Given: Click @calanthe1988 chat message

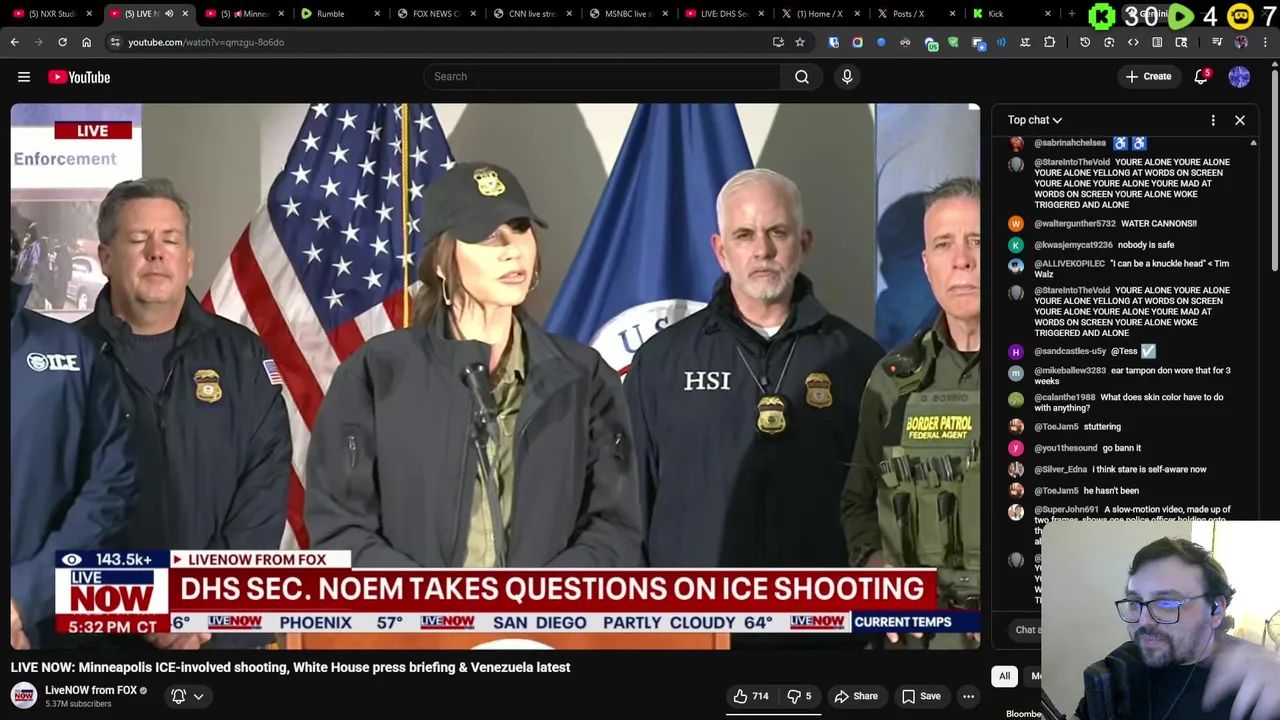Looking at the screenshot, I should [1128, 403].
